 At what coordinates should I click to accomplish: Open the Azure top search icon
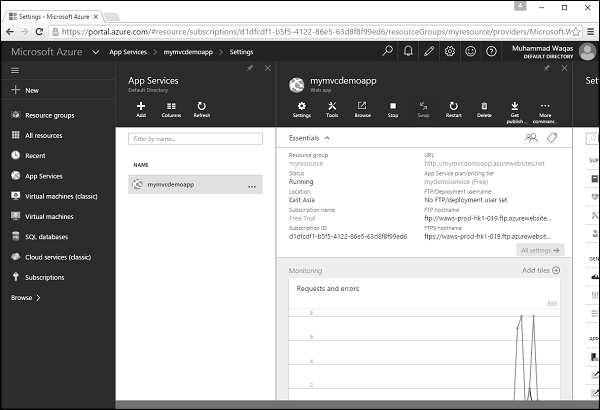(x=388, y=51)
